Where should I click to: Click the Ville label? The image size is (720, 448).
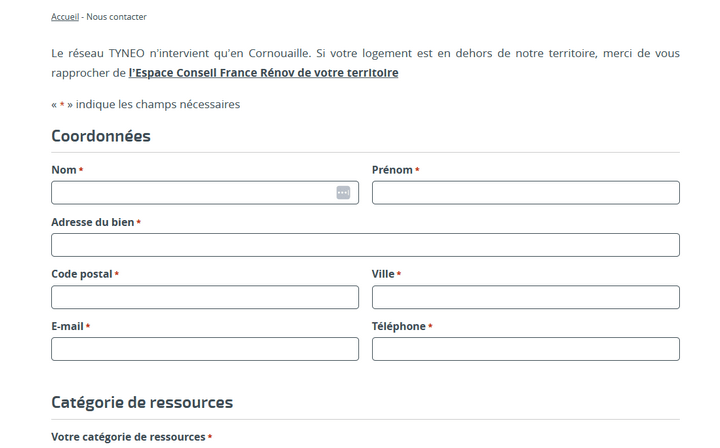tap(383, 274)
